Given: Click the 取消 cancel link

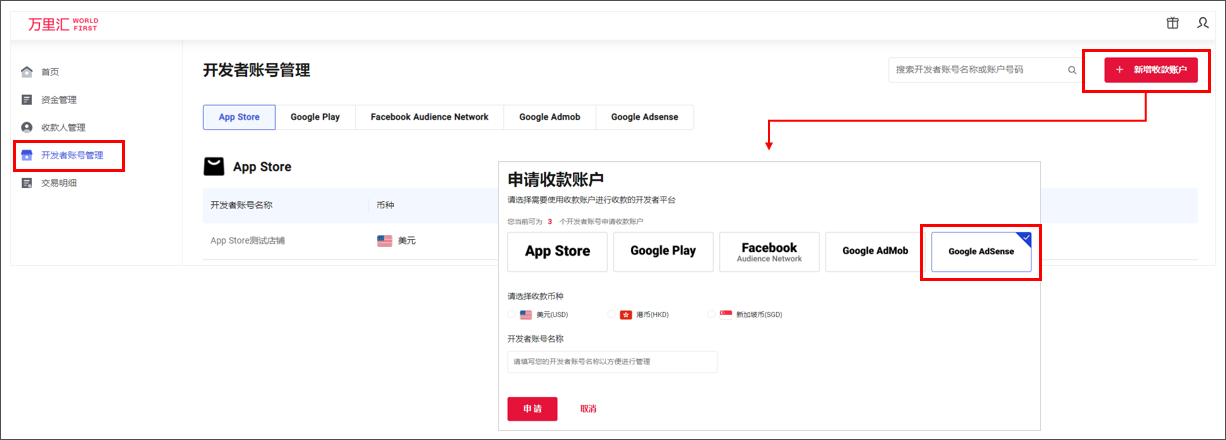Looking at the screenshot, I should [x=588, y=409].
